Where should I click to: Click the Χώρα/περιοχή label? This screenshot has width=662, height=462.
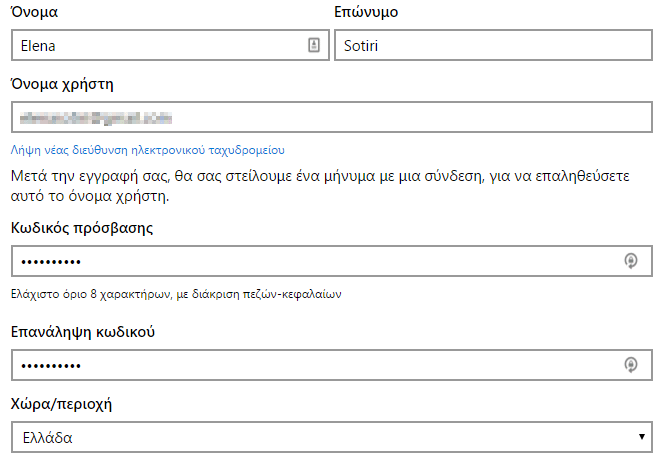tap(61, 404)
